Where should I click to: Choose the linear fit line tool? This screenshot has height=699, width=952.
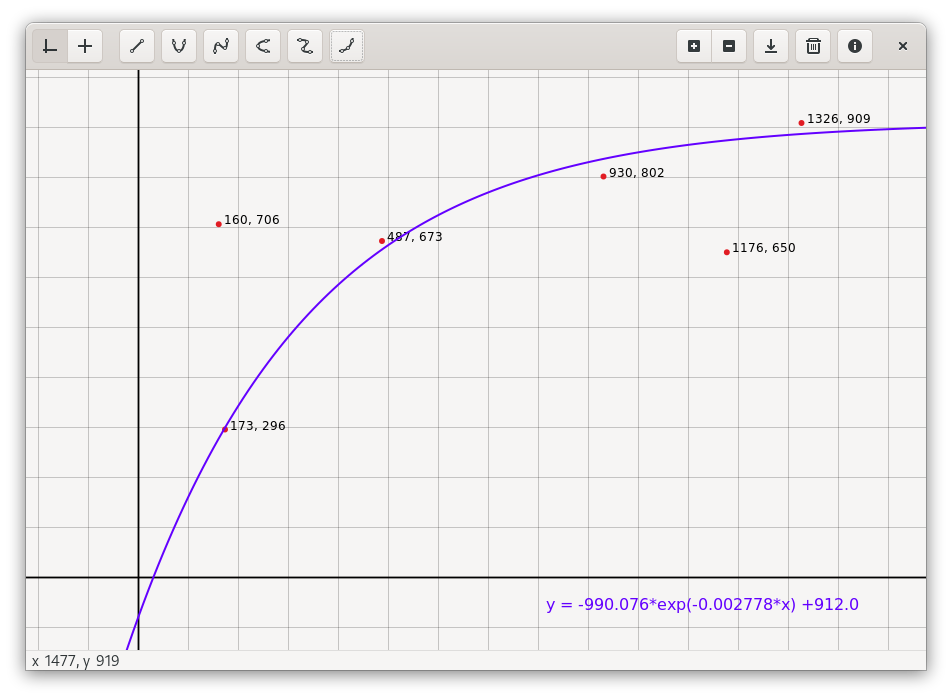tap(137, 46)
